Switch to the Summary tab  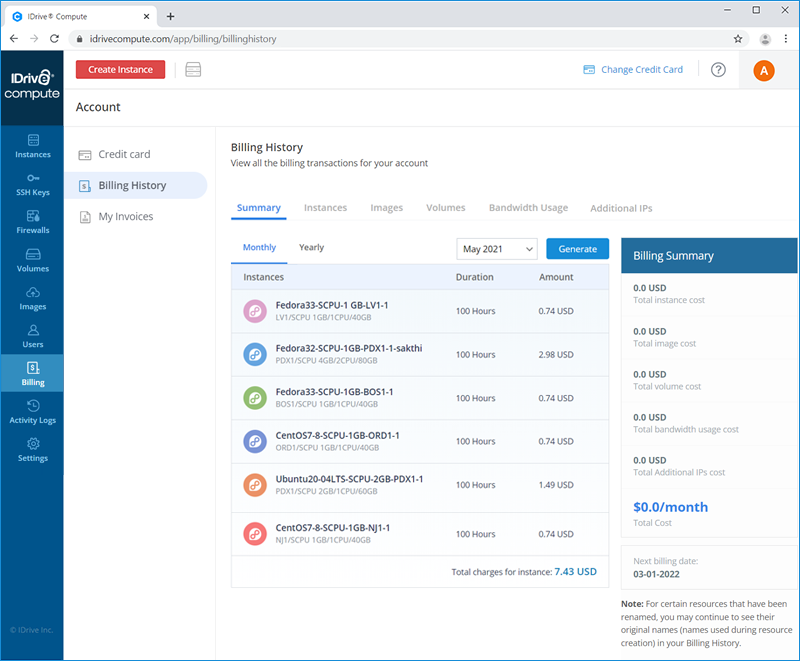(259, 208)
